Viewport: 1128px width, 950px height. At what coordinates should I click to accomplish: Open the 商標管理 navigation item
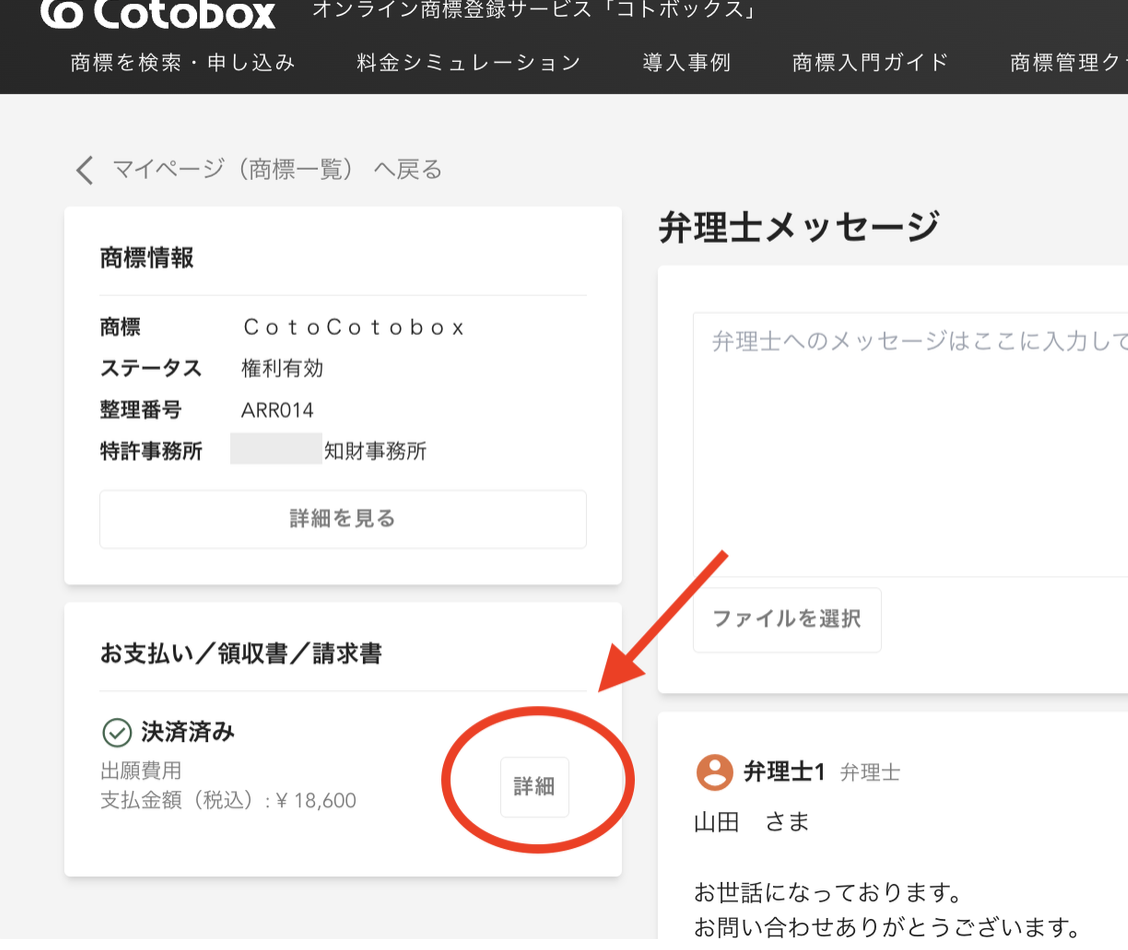[x=1068, y=63]
